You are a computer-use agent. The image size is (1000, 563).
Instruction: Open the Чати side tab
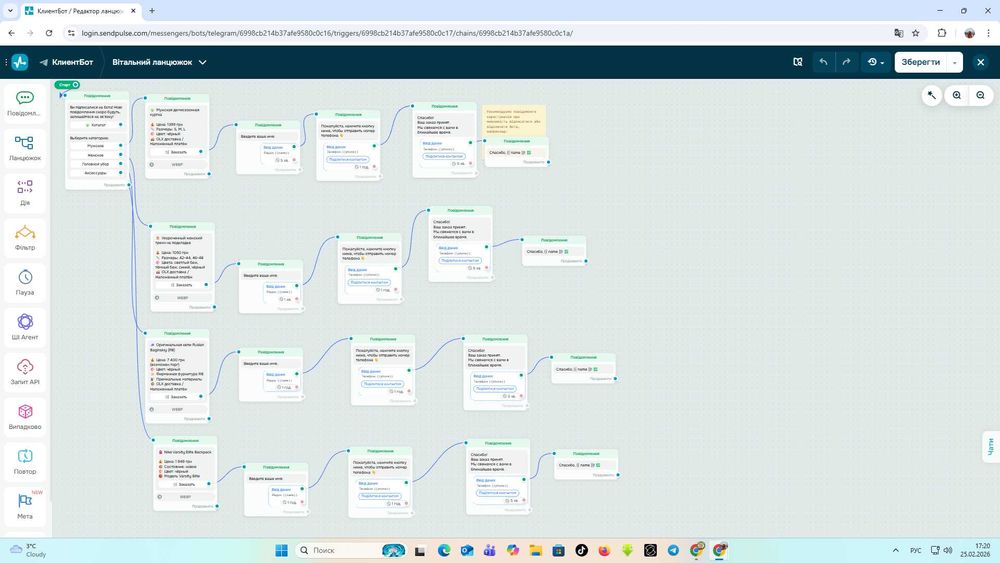990,446
